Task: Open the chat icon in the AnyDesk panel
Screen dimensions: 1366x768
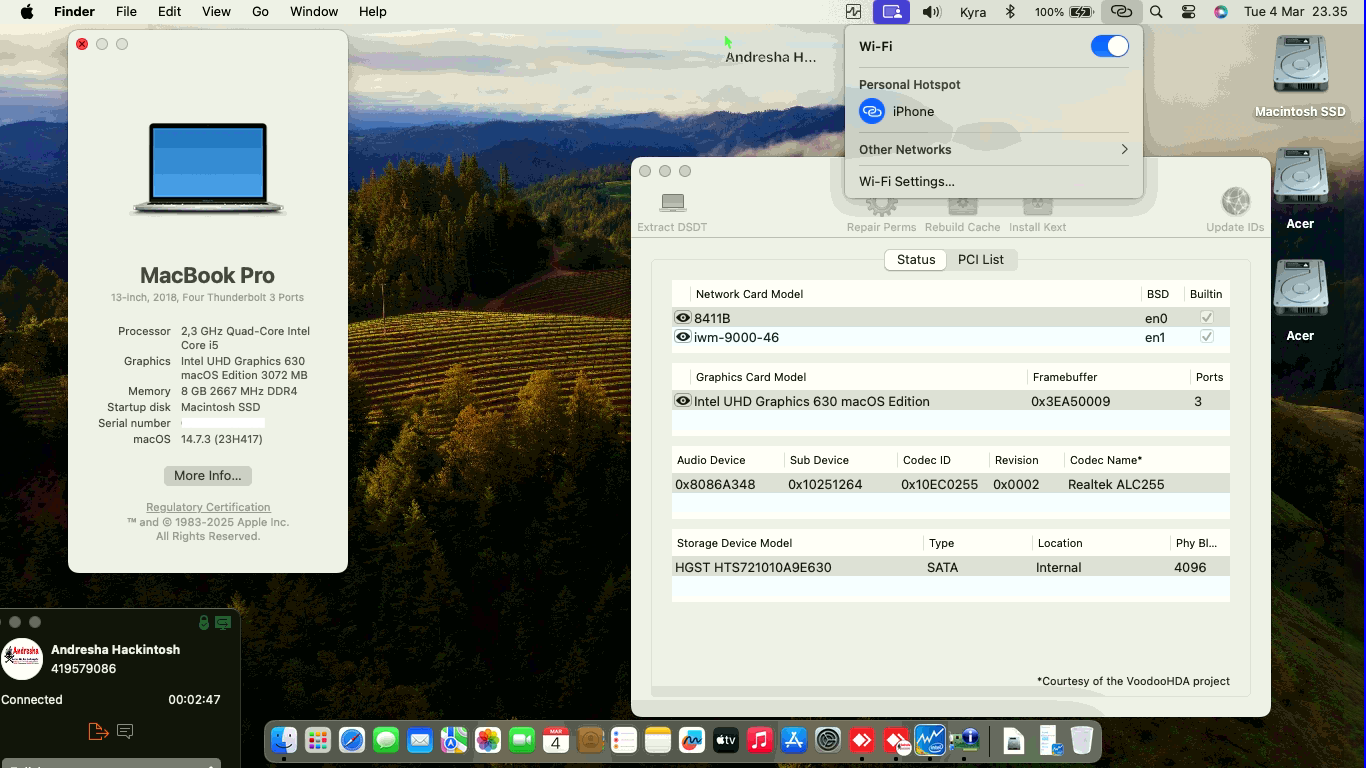Action: tap(124, 731)
